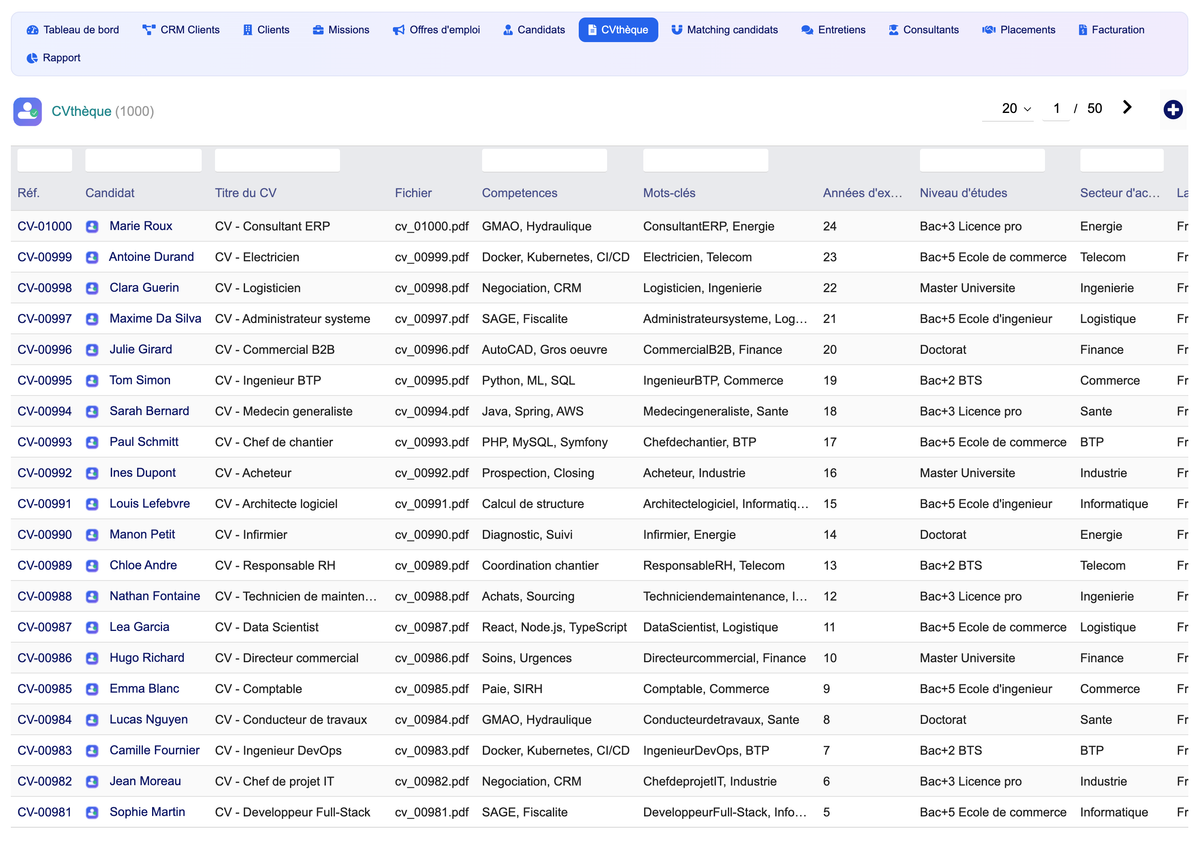Click candidate icon beside Clara Guerin
1200x861 pixels.
pyautogui.click(x=92, y=288)
